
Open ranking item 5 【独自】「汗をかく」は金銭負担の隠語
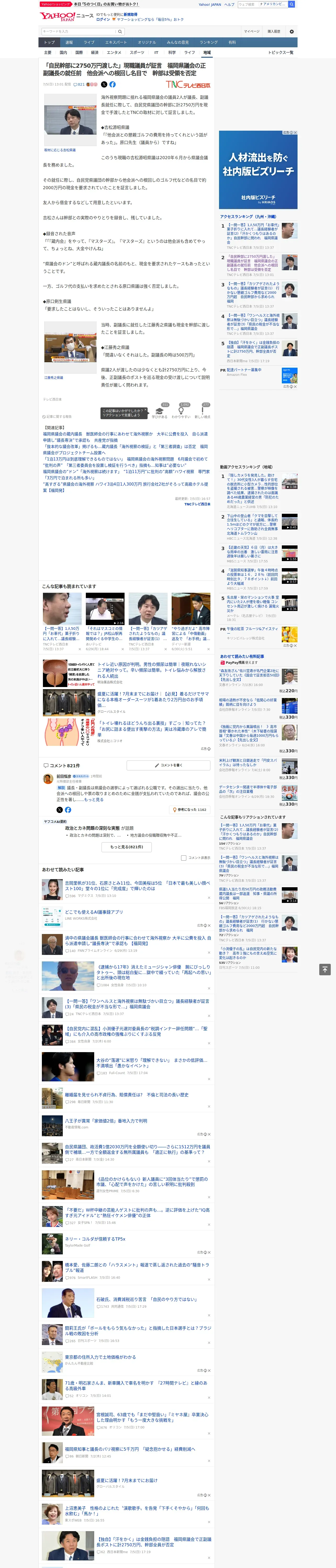click(x=253, y=350)
